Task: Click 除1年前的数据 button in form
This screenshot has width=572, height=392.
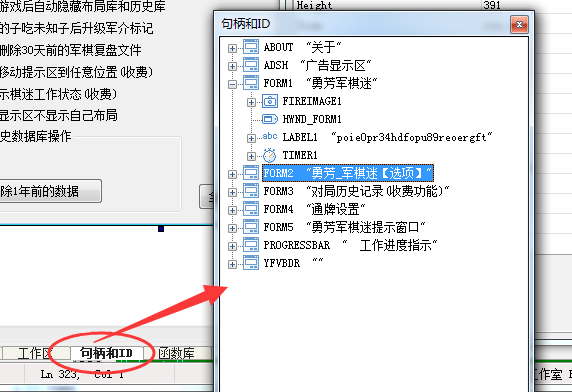Action: (50, 191)
